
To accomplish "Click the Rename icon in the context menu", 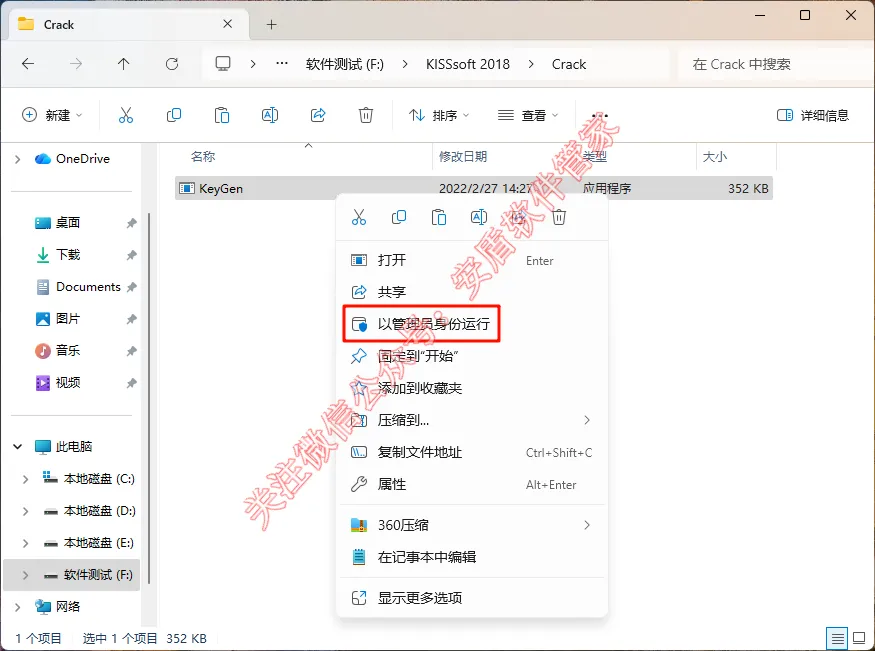I will 479,217.
